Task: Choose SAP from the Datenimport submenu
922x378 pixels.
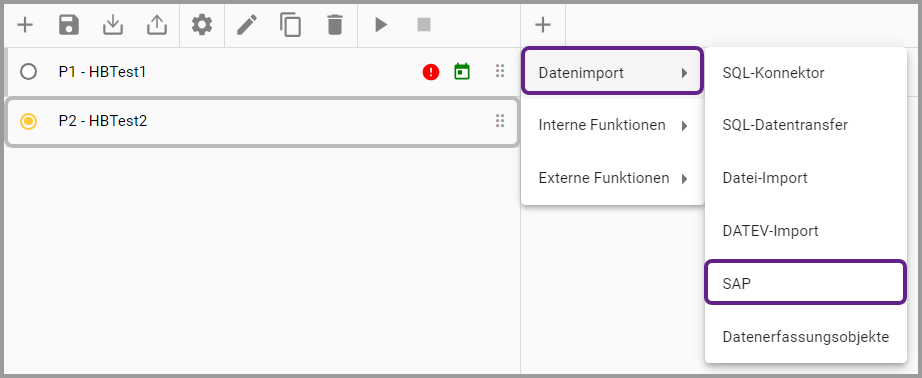Action: coord(805,283)
